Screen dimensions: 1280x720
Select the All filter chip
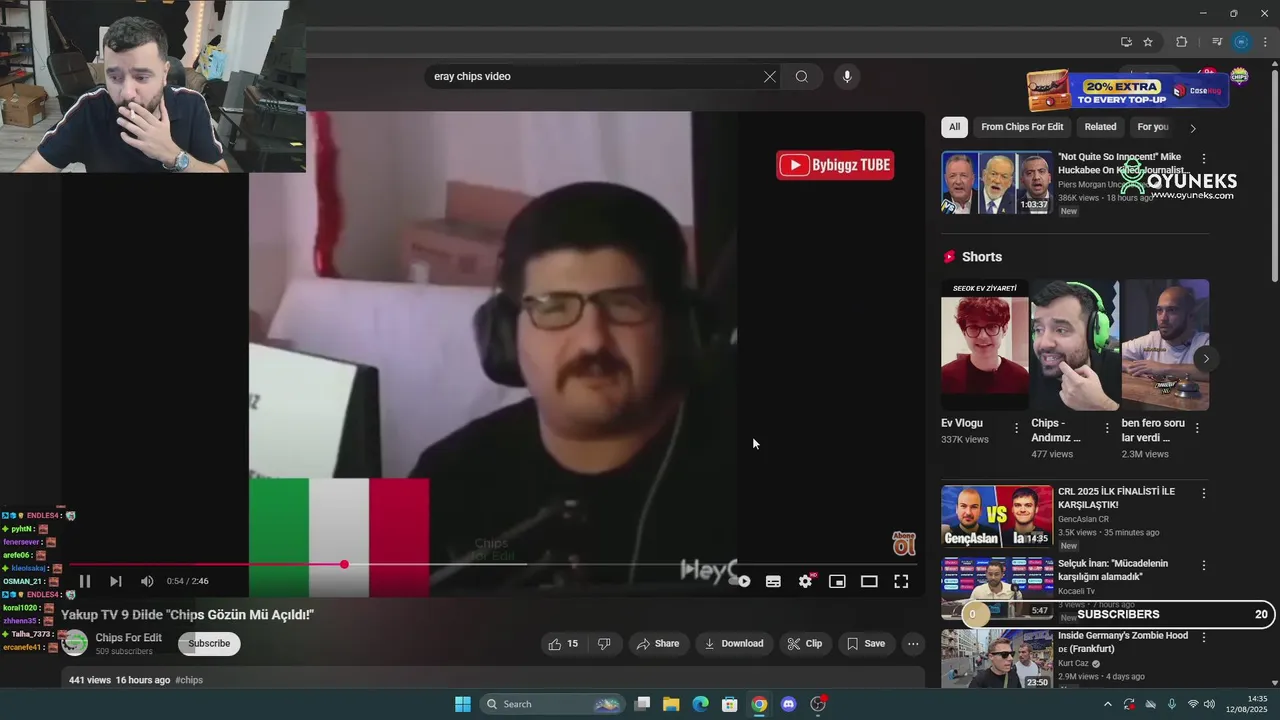click(x=954, y=127)
